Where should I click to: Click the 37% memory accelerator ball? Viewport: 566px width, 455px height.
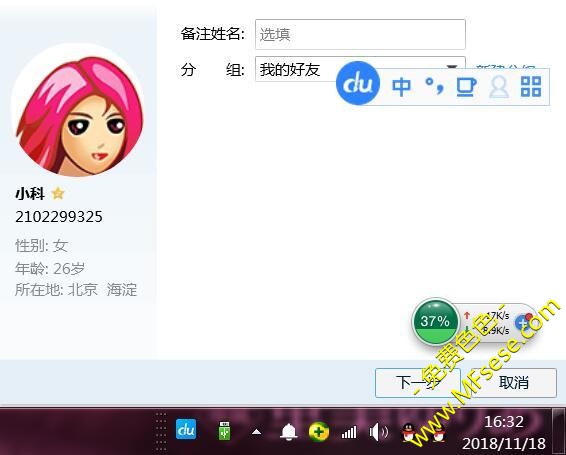tap(435, 321)
